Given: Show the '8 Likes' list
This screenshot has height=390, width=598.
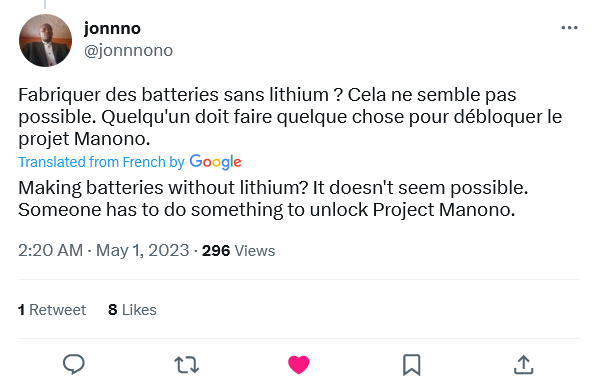Looking at the screenshot, I should (132, 310).
